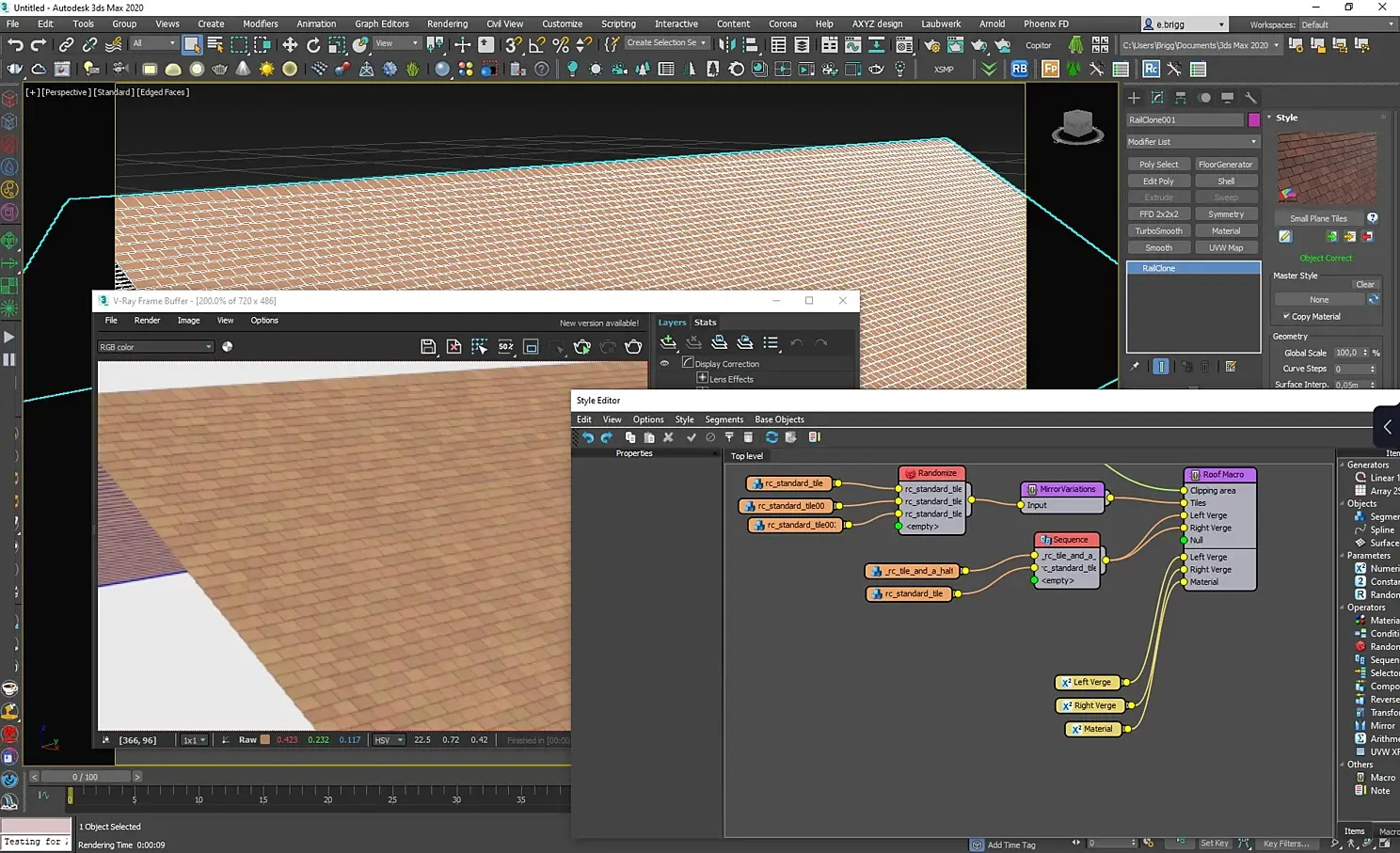Viewport: 1400px width, 853px height.
Task: Open the Utilities wrench tab in command panel
Action: [1250, 98]
